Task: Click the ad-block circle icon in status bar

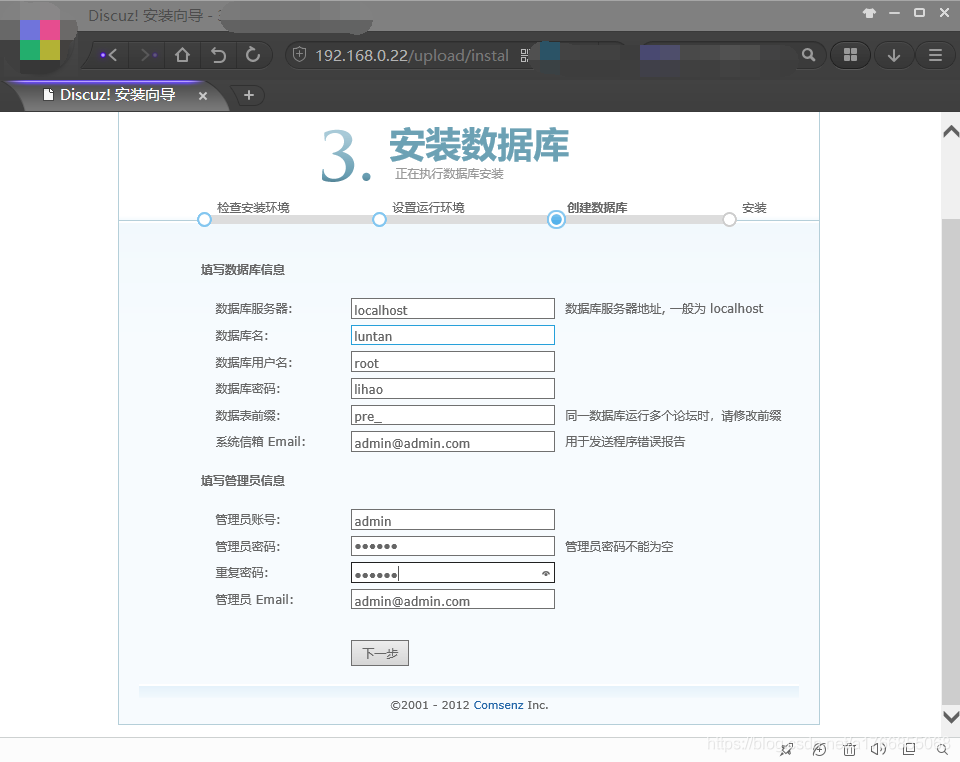Action: click(819, 749)
